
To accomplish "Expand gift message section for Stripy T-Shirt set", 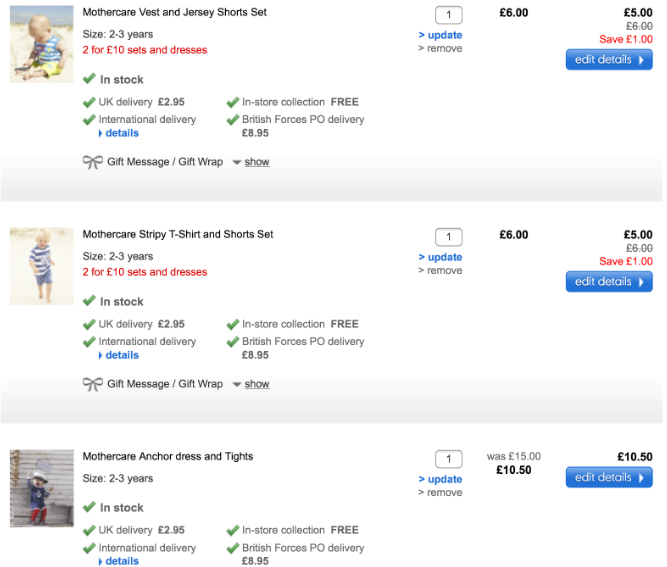I will click(x=257, y=384).
